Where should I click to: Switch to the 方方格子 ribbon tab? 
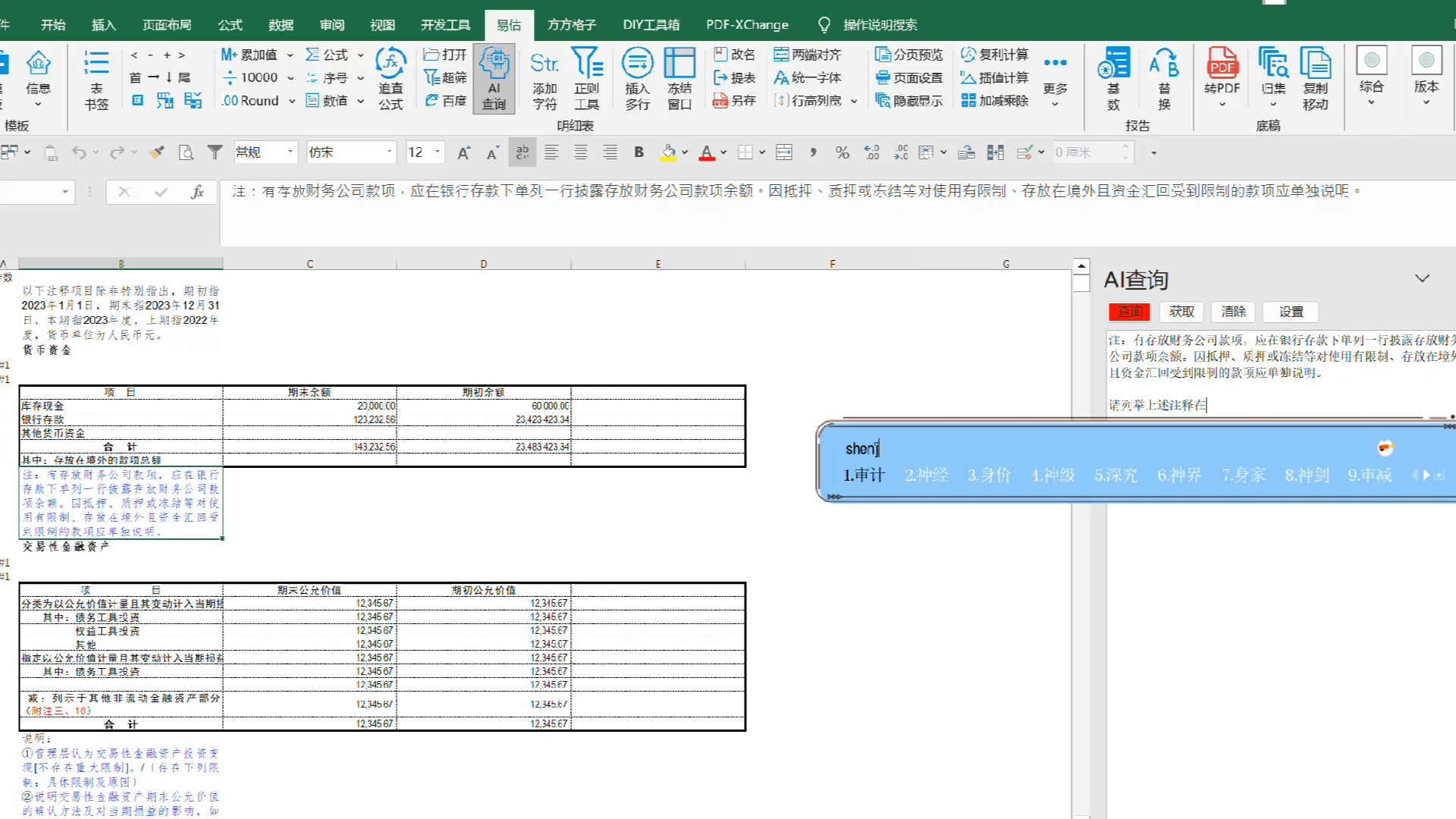572,25
